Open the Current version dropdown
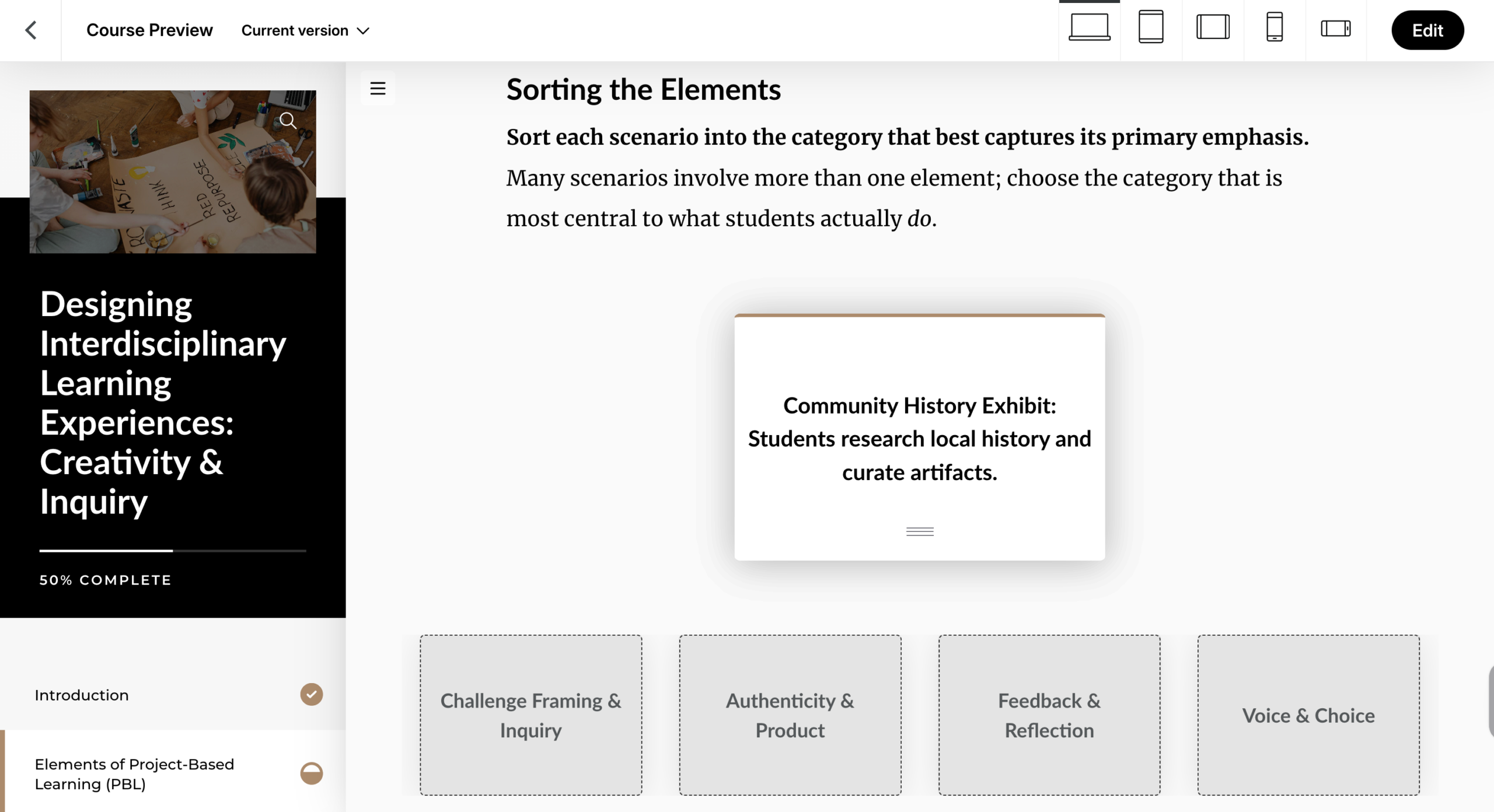Screen dimensions: 1494x812 [x=305, y=30]
